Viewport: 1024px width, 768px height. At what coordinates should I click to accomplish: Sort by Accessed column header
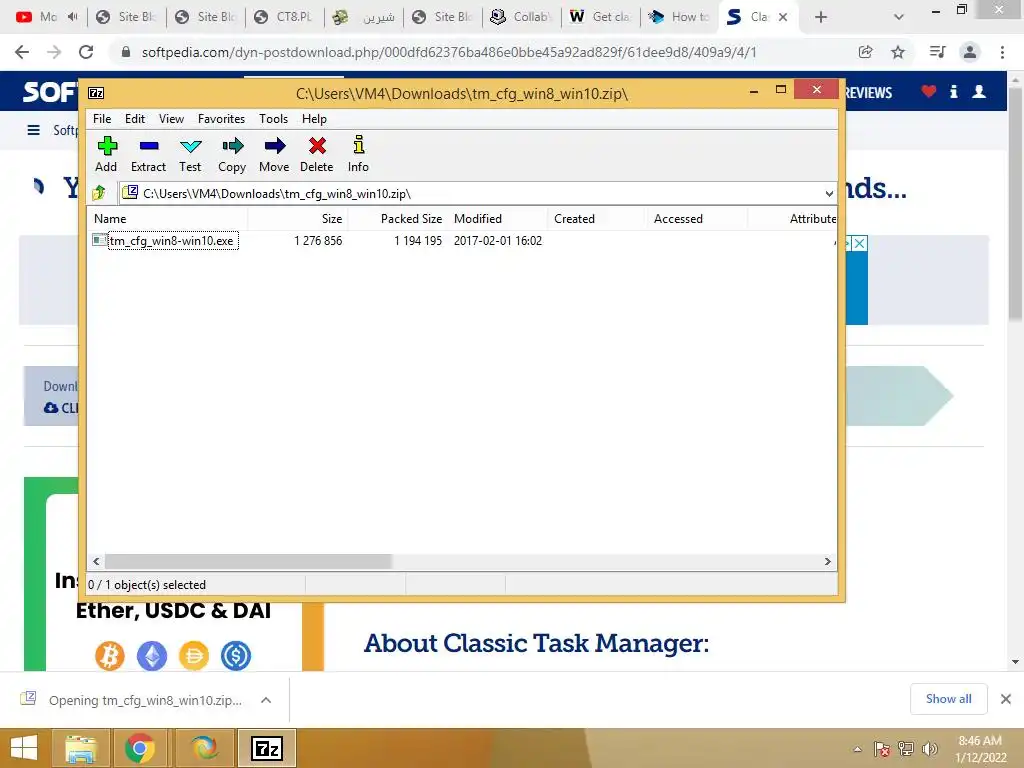pyautogui.click(x=697, y=219)
